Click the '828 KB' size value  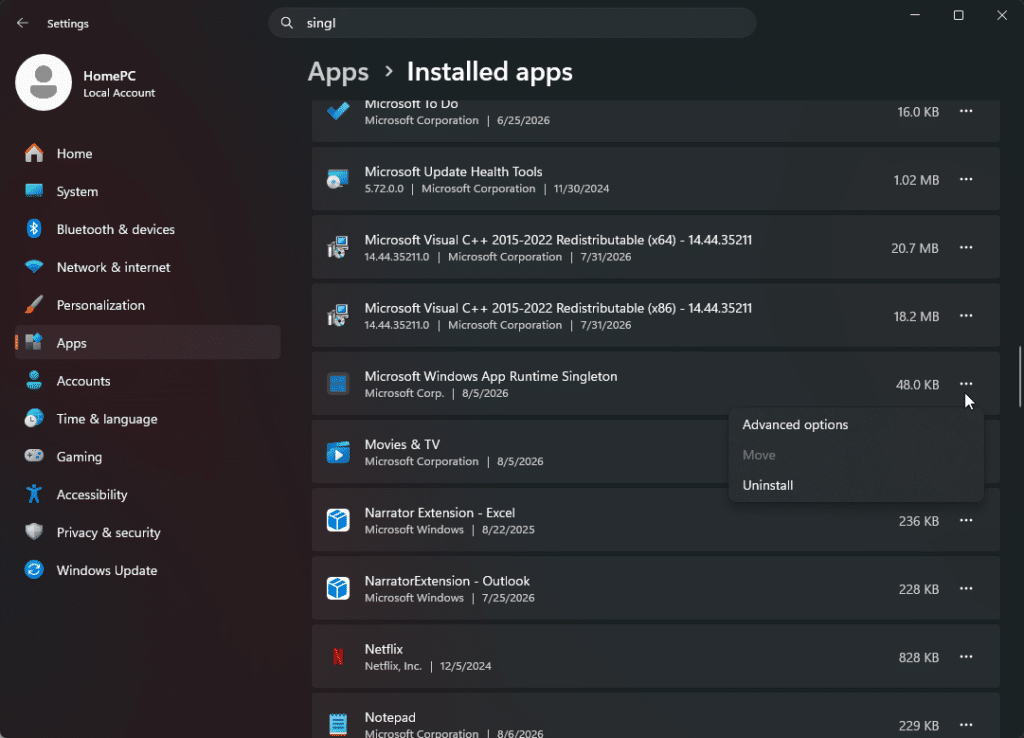[918, 658]
